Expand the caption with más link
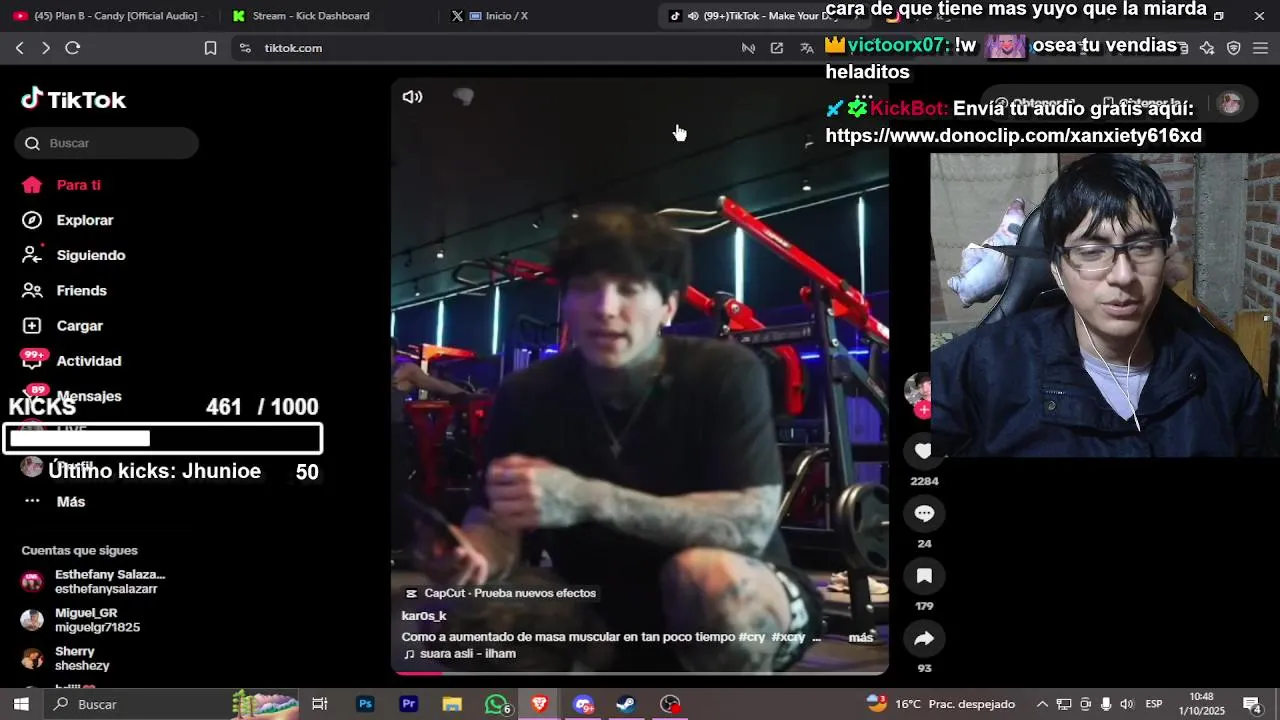1280x720 pixels. pos(860,637)
